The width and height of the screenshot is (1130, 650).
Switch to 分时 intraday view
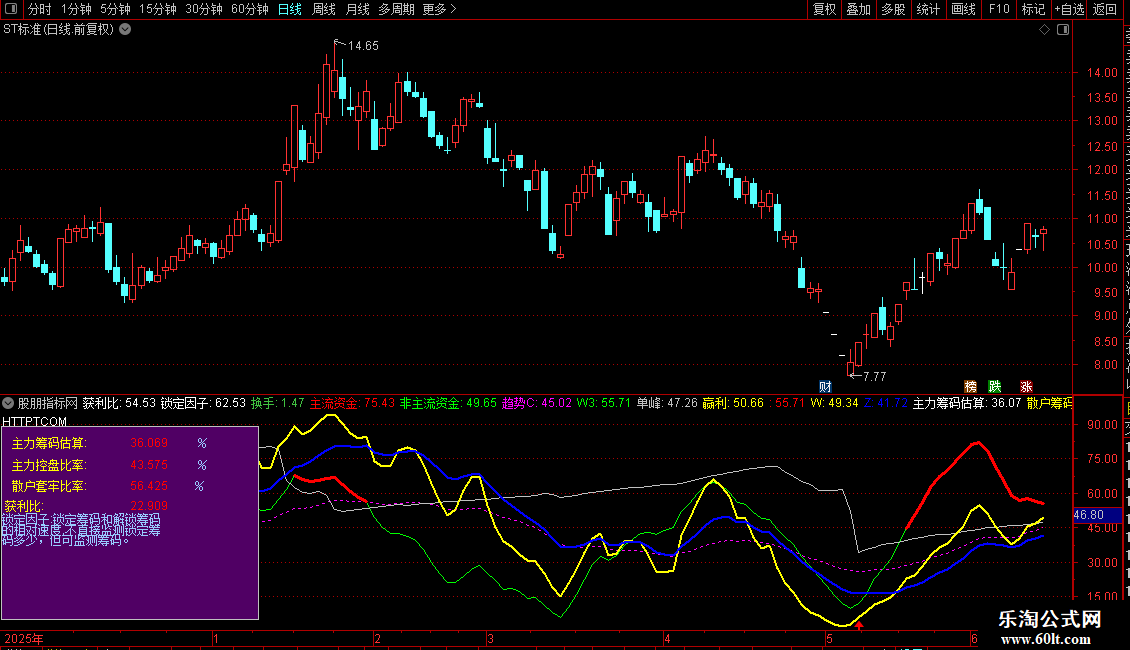click(x=40, y=9)
